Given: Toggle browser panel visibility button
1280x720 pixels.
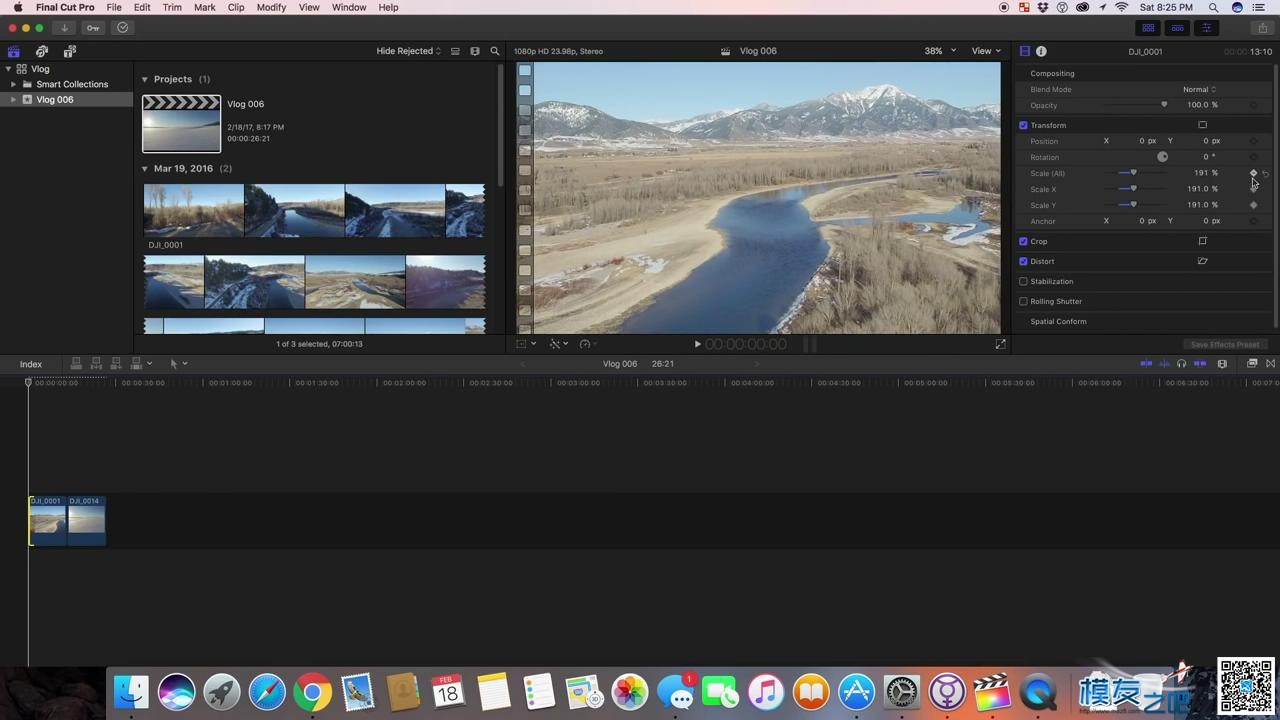Looking at the screenshot, I should [x=1148, y=28].
